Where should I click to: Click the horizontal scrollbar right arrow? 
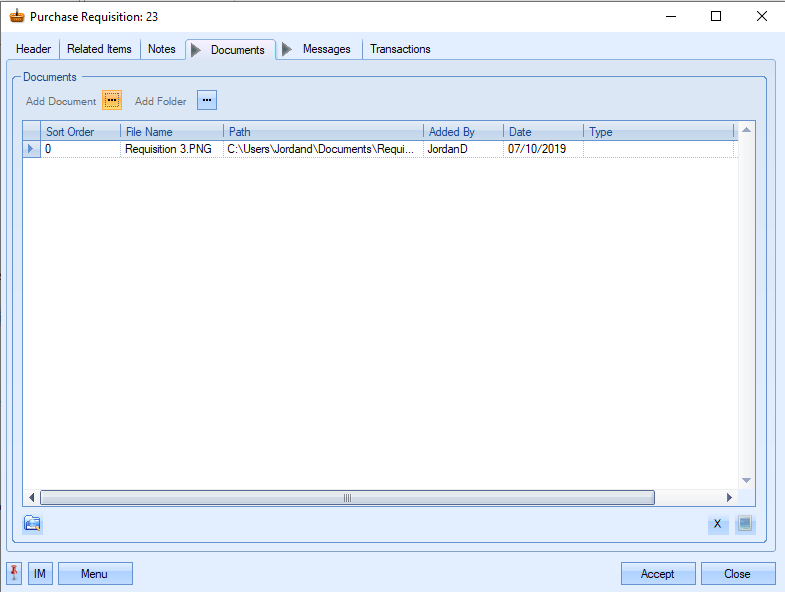pyautogui.click(x=729, y=497)
